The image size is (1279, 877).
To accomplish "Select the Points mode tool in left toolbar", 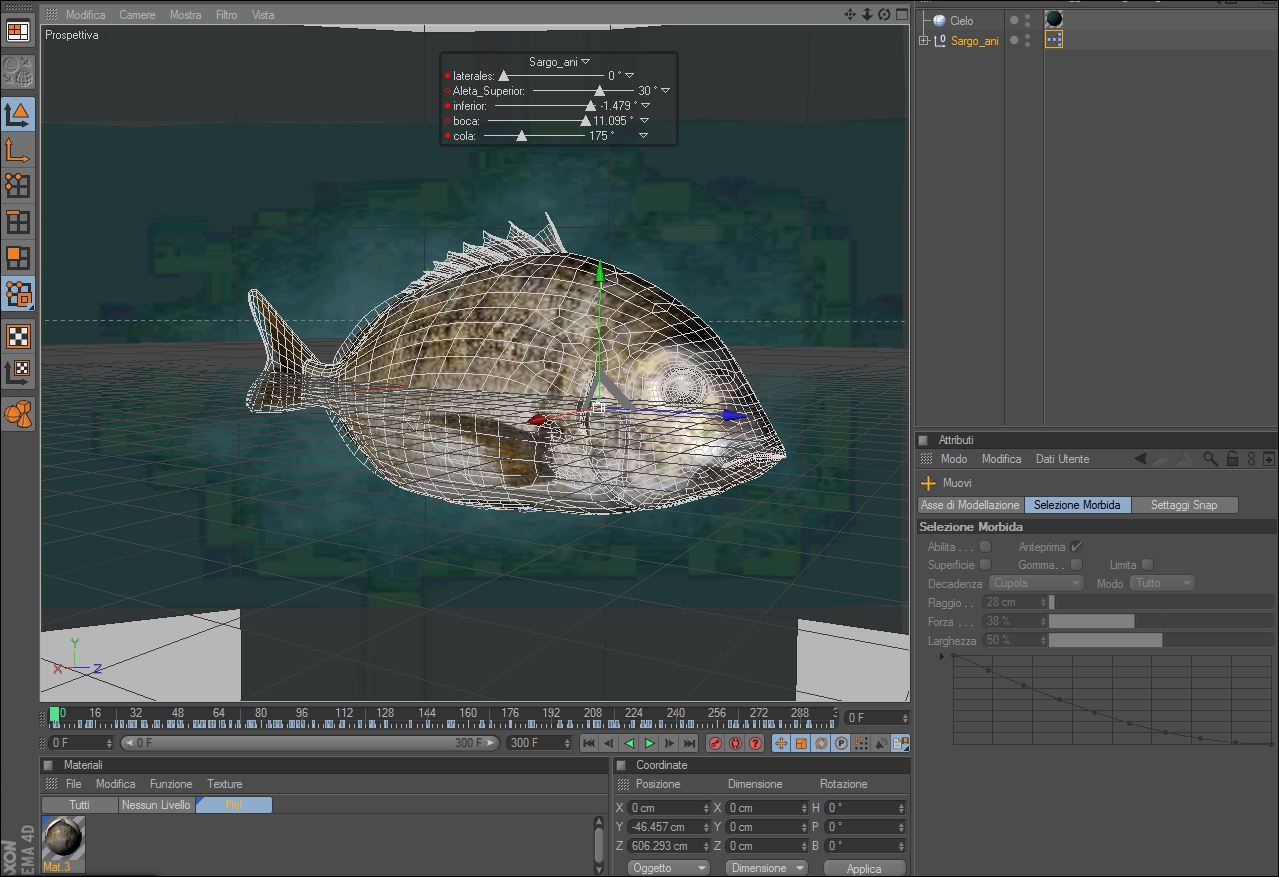I will tap(18, 186).
